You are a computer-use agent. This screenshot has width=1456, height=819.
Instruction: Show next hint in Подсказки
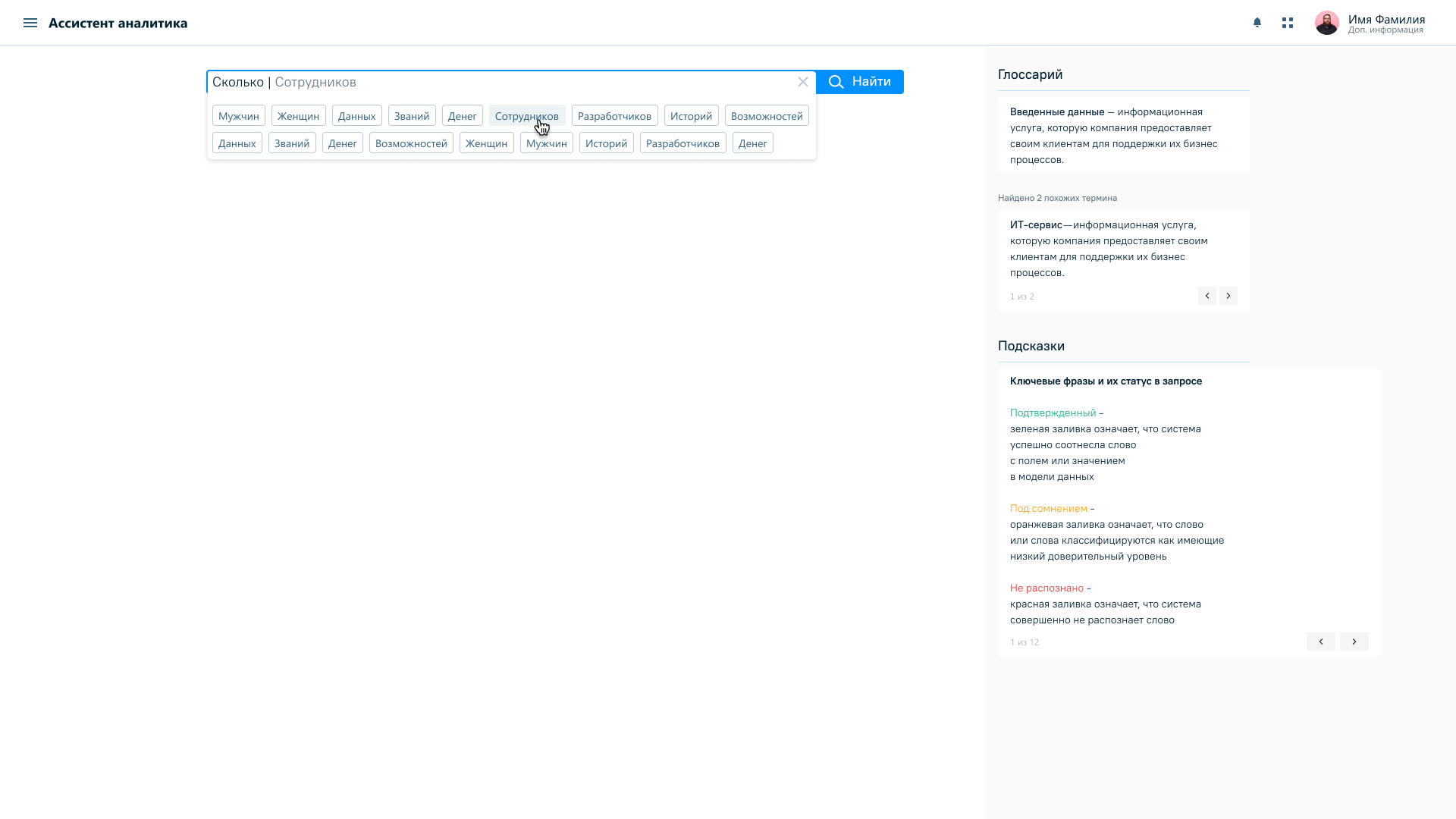coord(1354,642)
